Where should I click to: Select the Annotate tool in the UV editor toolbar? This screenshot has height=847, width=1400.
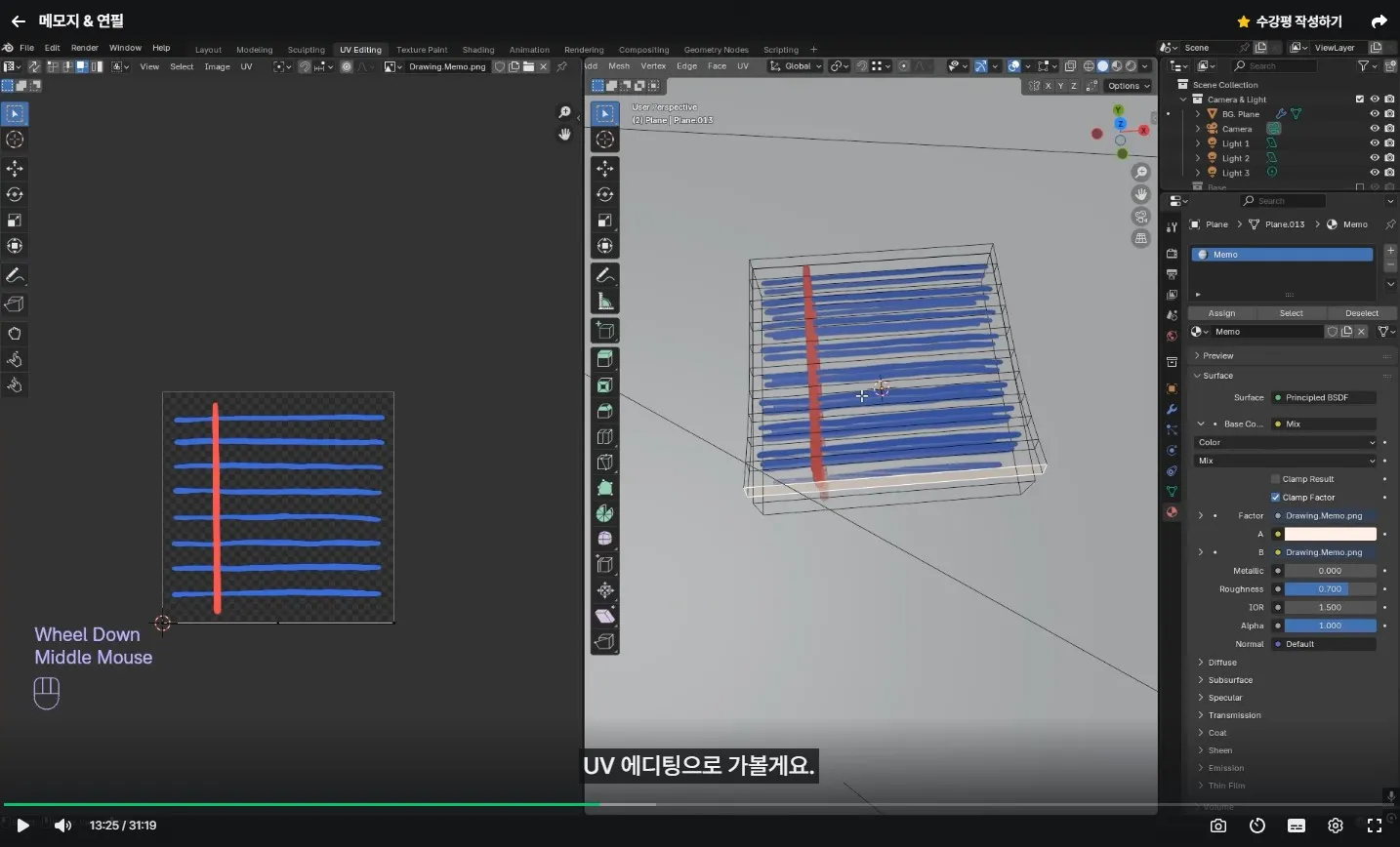[x=15, y=275]
